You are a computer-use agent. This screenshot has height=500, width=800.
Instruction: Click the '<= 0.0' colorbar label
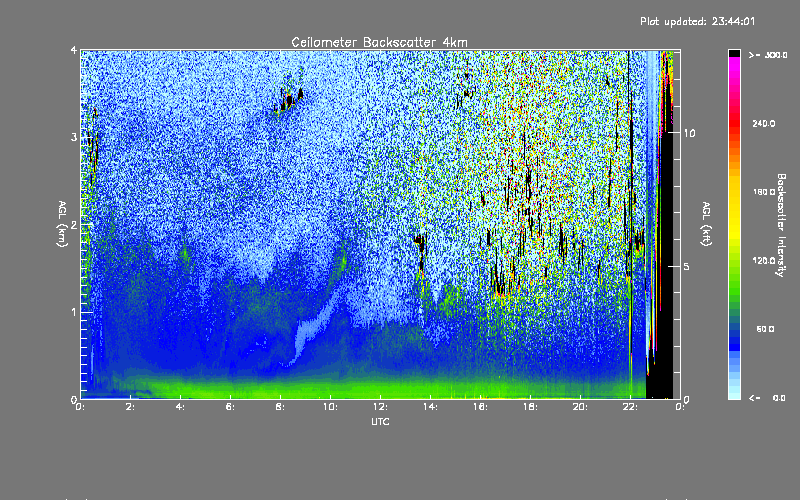[767, 398]
